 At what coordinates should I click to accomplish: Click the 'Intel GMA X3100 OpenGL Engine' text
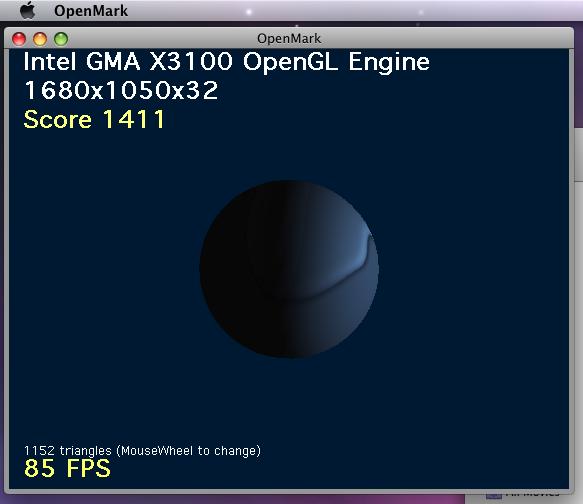(x=226, y=62)
